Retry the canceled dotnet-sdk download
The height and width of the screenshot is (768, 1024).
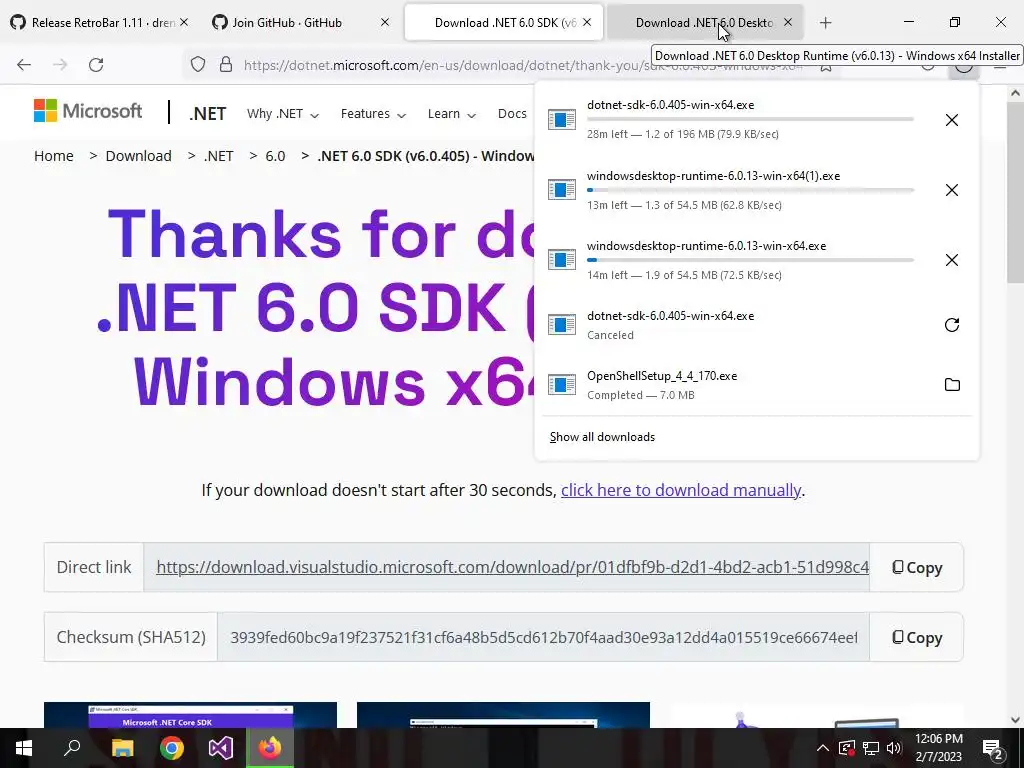coord(952,325)
